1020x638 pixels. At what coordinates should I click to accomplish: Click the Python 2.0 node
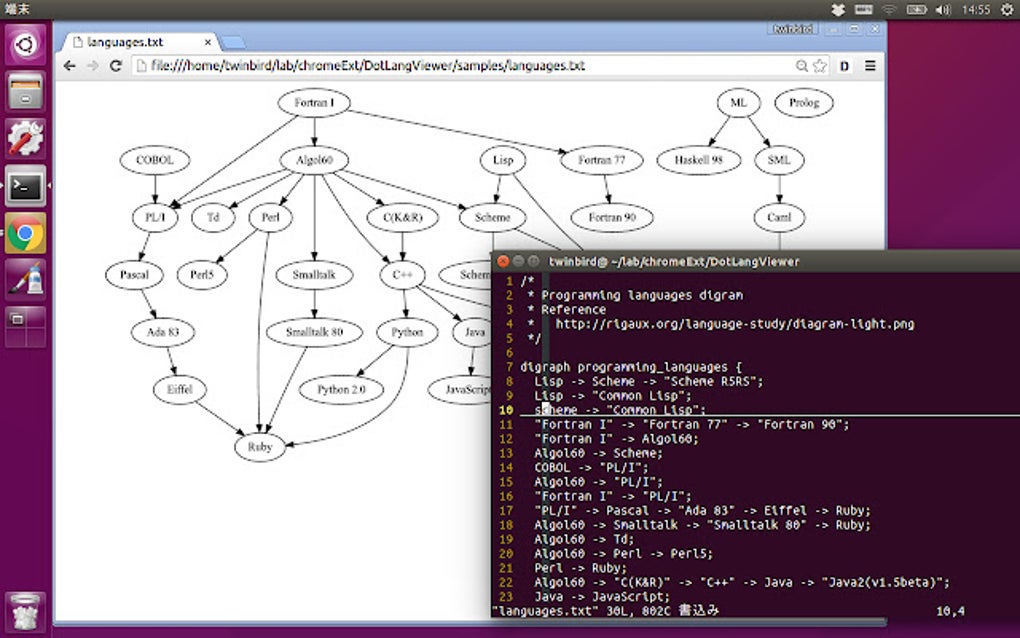[x=341, y=390]
